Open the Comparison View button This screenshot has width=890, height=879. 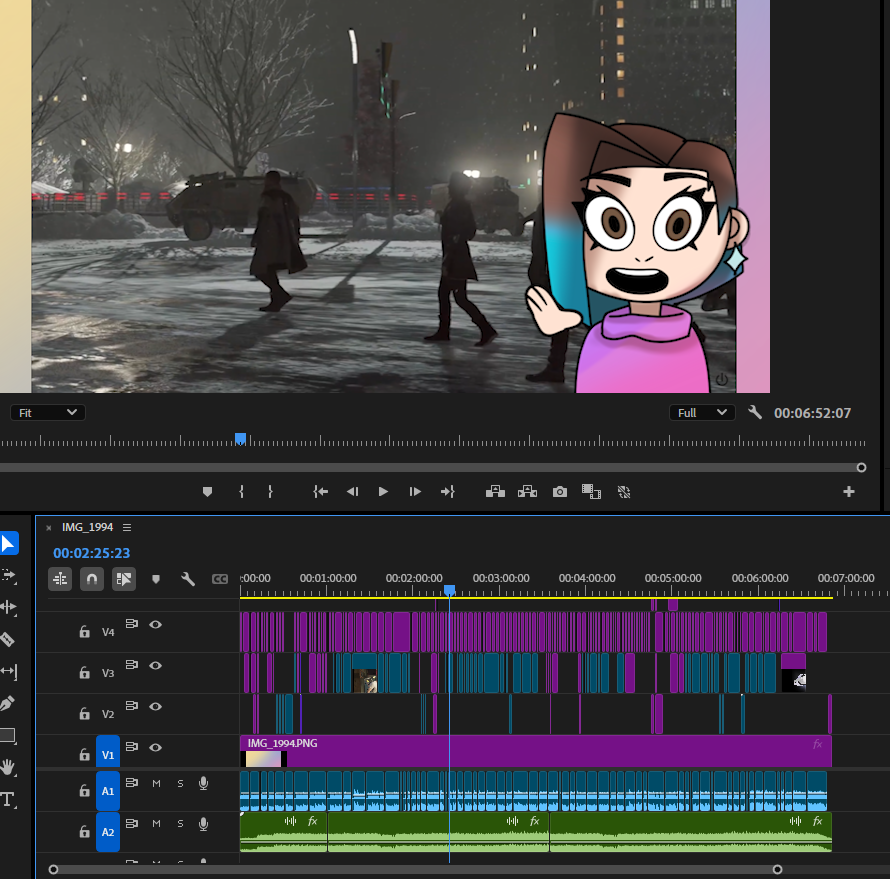(591, 491)
